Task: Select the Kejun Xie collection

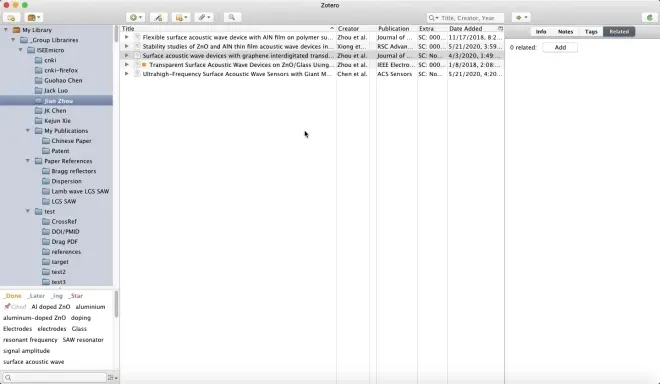Action: 57,121
